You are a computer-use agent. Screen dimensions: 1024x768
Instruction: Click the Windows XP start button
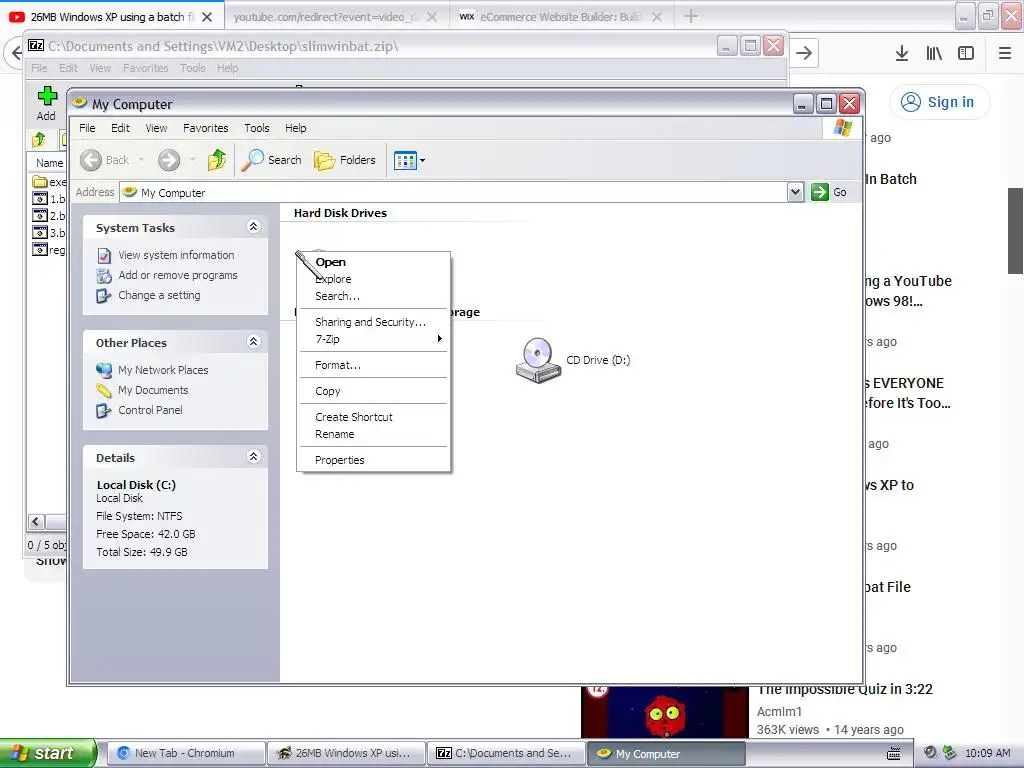click(46, 754)
